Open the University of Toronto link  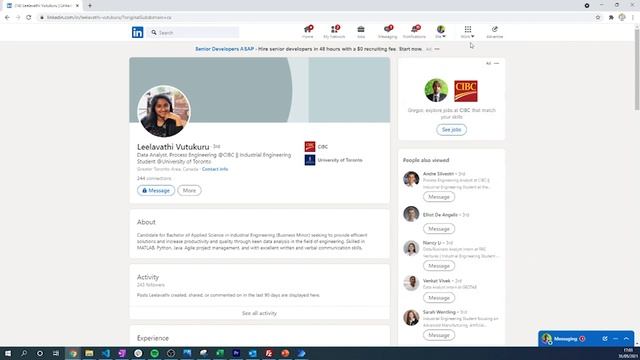(333, 160)
